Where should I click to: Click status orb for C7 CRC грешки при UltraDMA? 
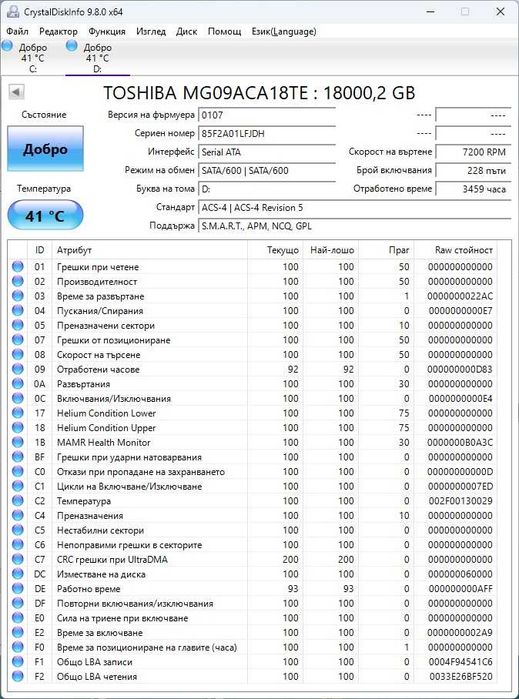[17, 559]
